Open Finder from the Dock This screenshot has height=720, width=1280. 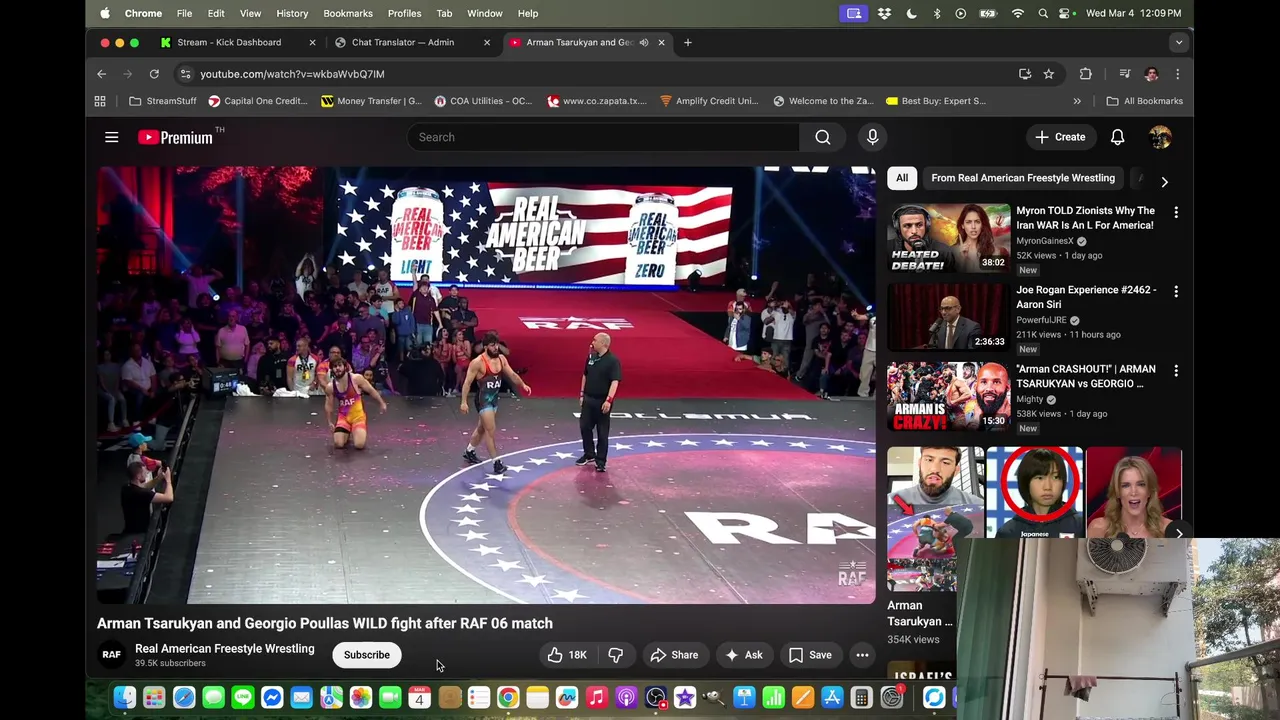click(x=125, y=698)
